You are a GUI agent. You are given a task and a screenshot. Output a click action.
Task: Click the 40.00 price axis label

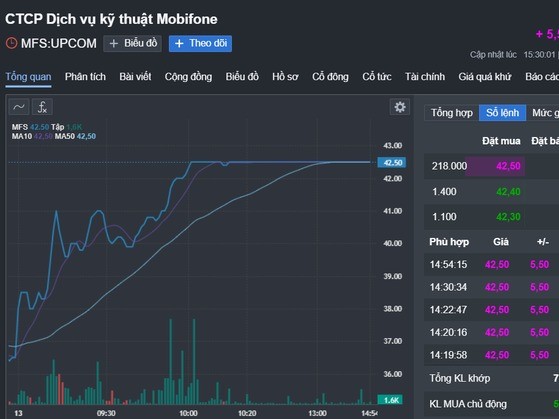pos(393,243)
